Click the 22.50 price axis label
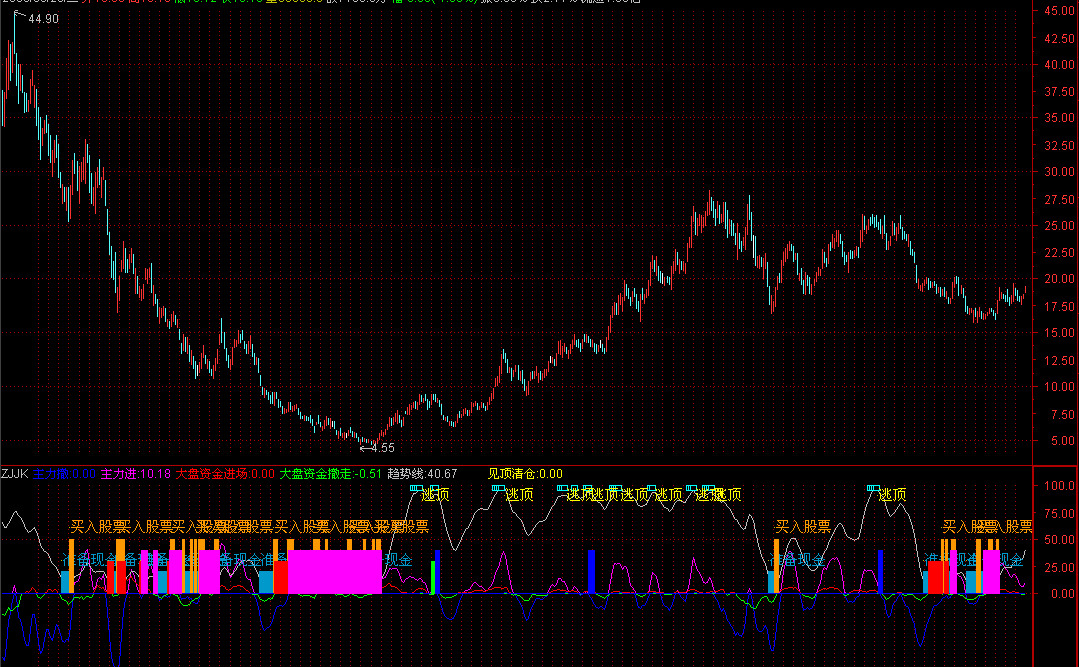This screenshot has height=667, width=1079. [1059, 253]
